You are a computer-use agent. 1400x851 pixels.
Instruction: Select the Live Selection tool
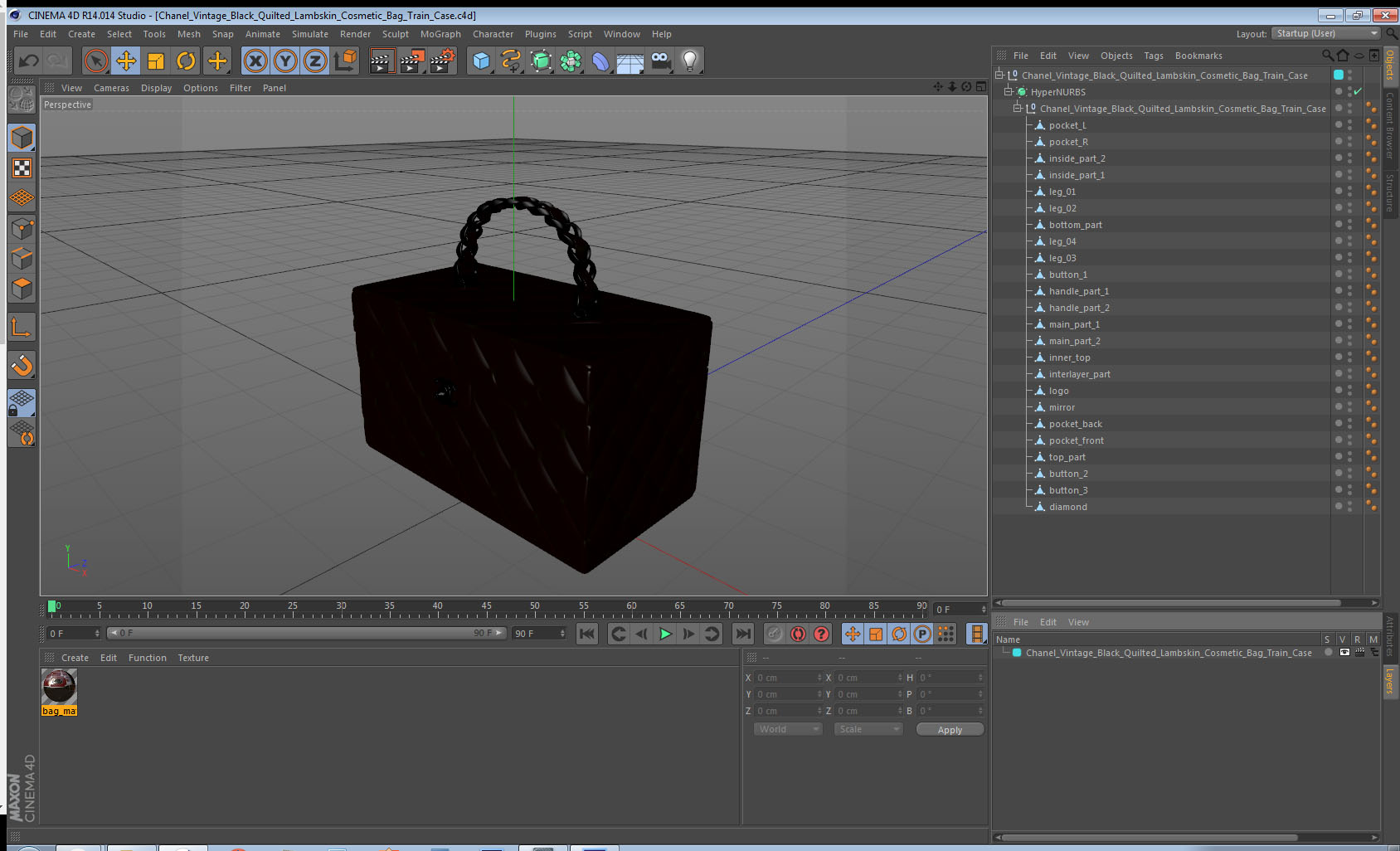[x=96, y=61]
